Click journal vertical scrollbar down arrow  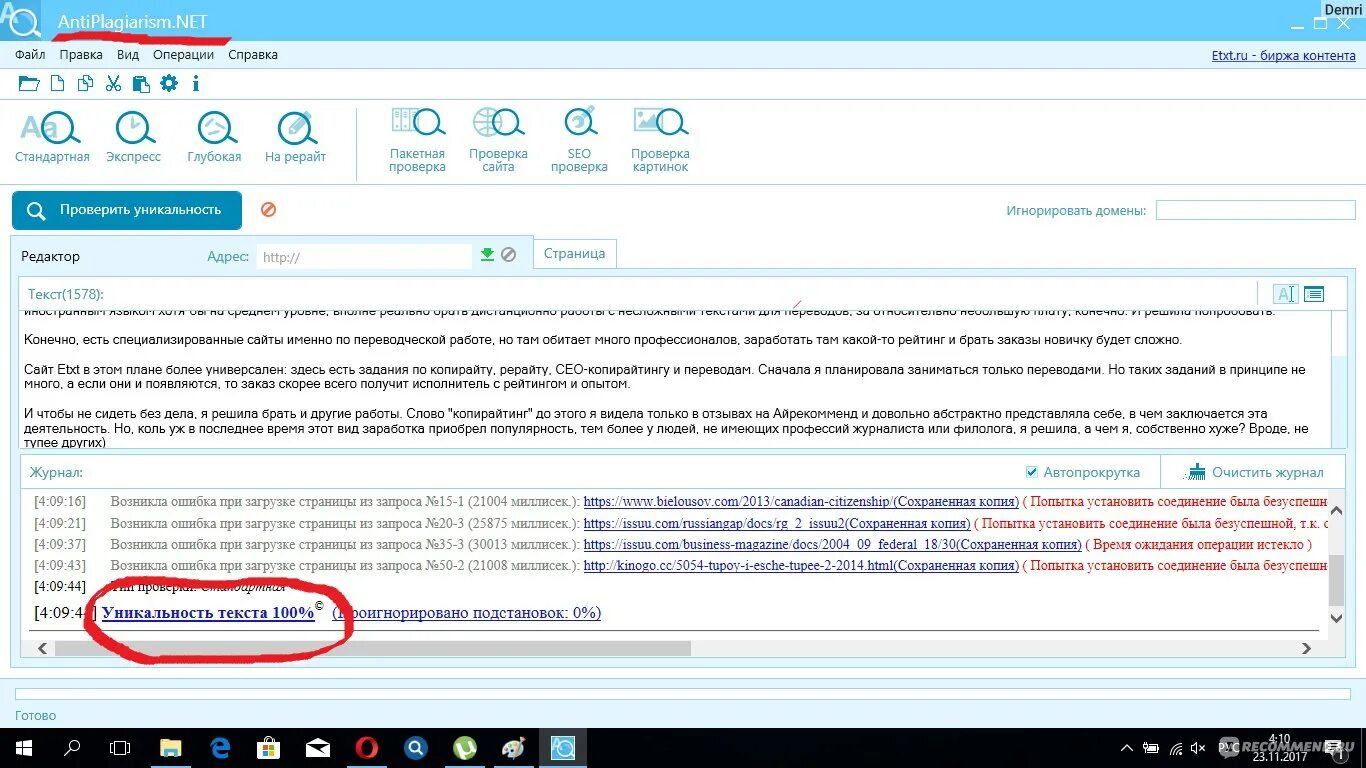point(1337,618)
